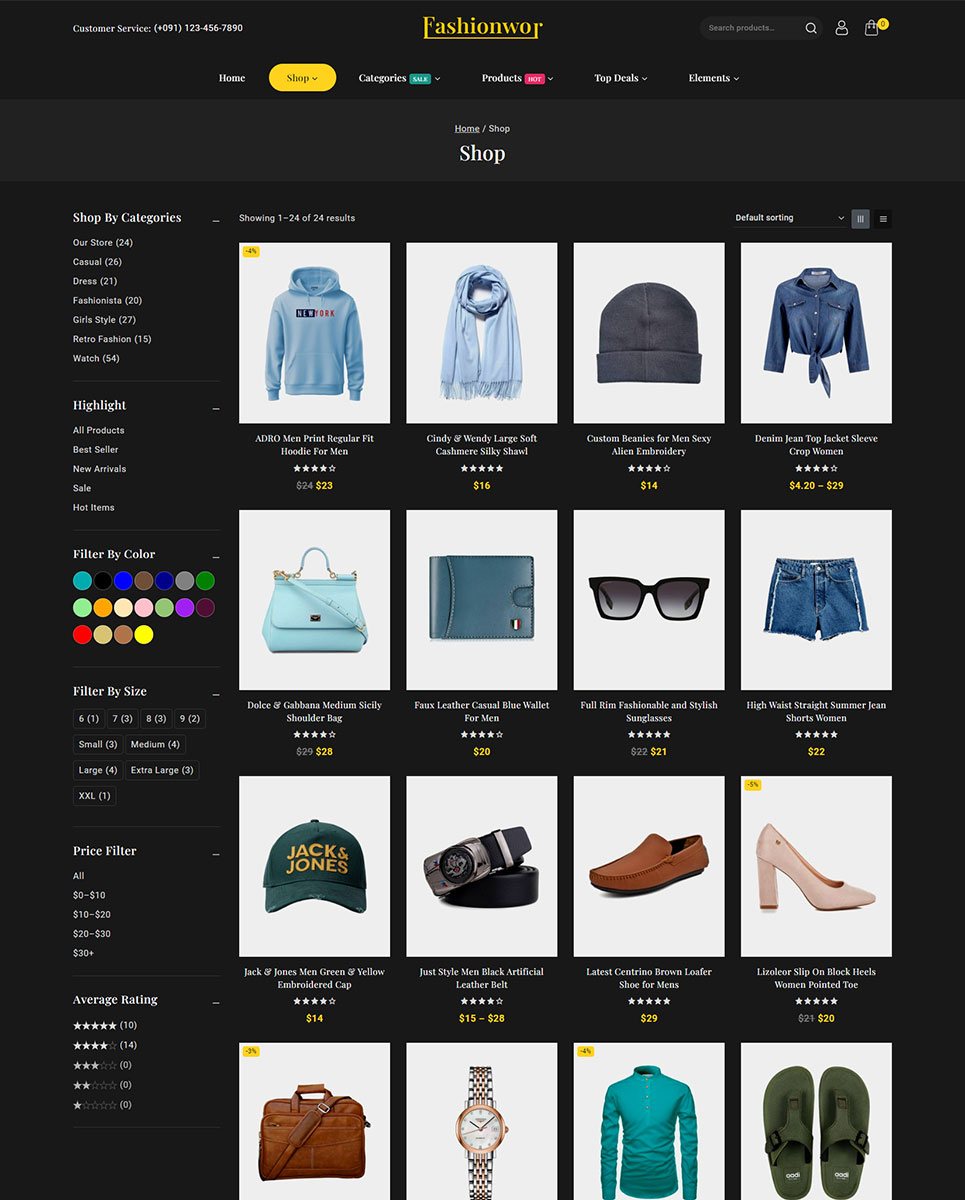The height and width of the screenshot is (1200, 965).
Task: Filter by five-star rating
Action: point(95,1026)
